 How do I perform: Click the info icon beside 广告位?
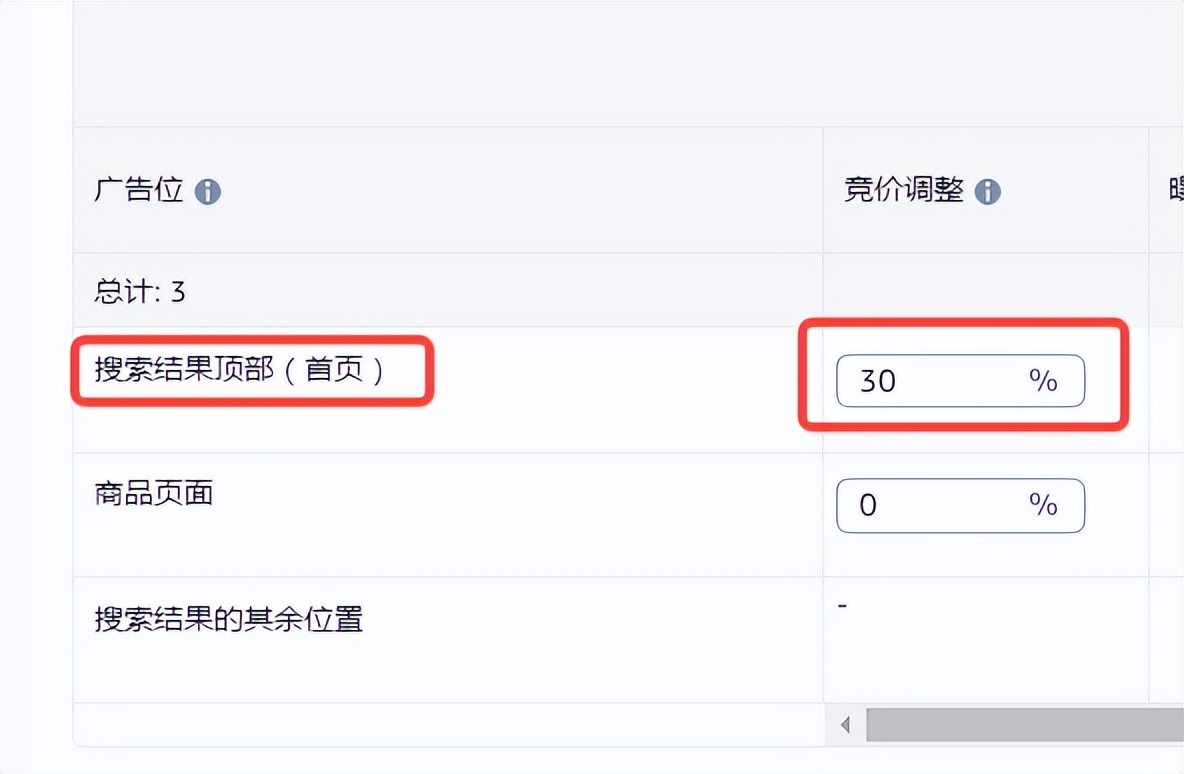(208, 192)
